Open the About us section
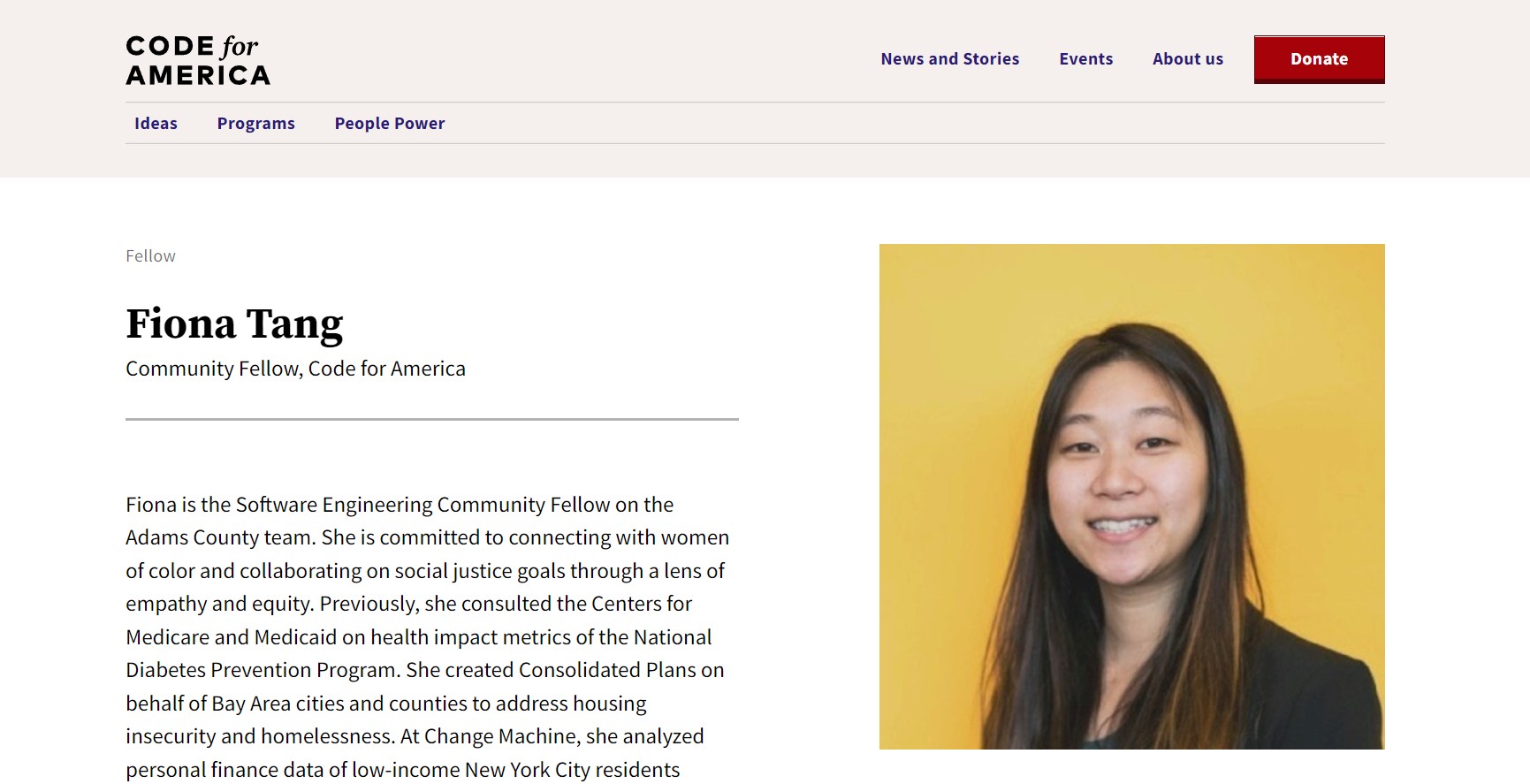 pyautogui.click(x=1187, y=59)
